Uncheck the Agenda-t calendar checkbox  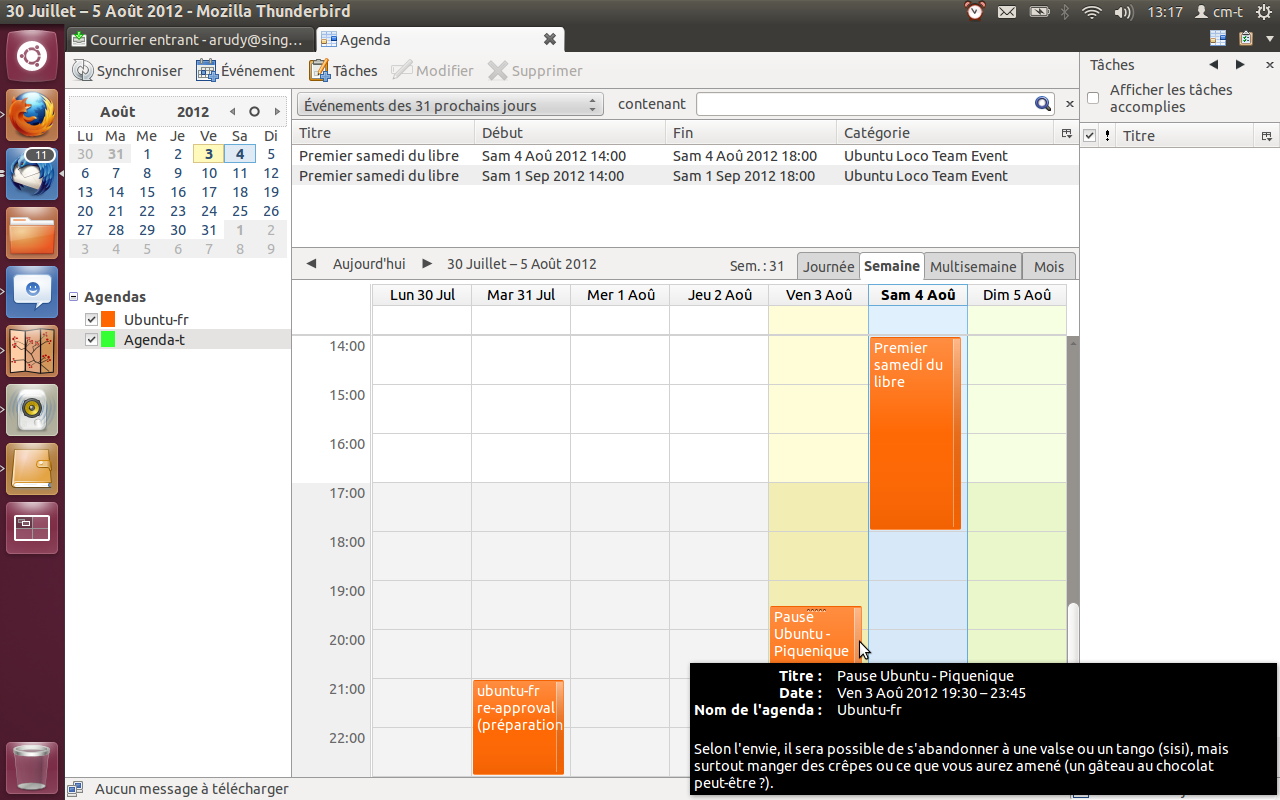pos(92,340)
